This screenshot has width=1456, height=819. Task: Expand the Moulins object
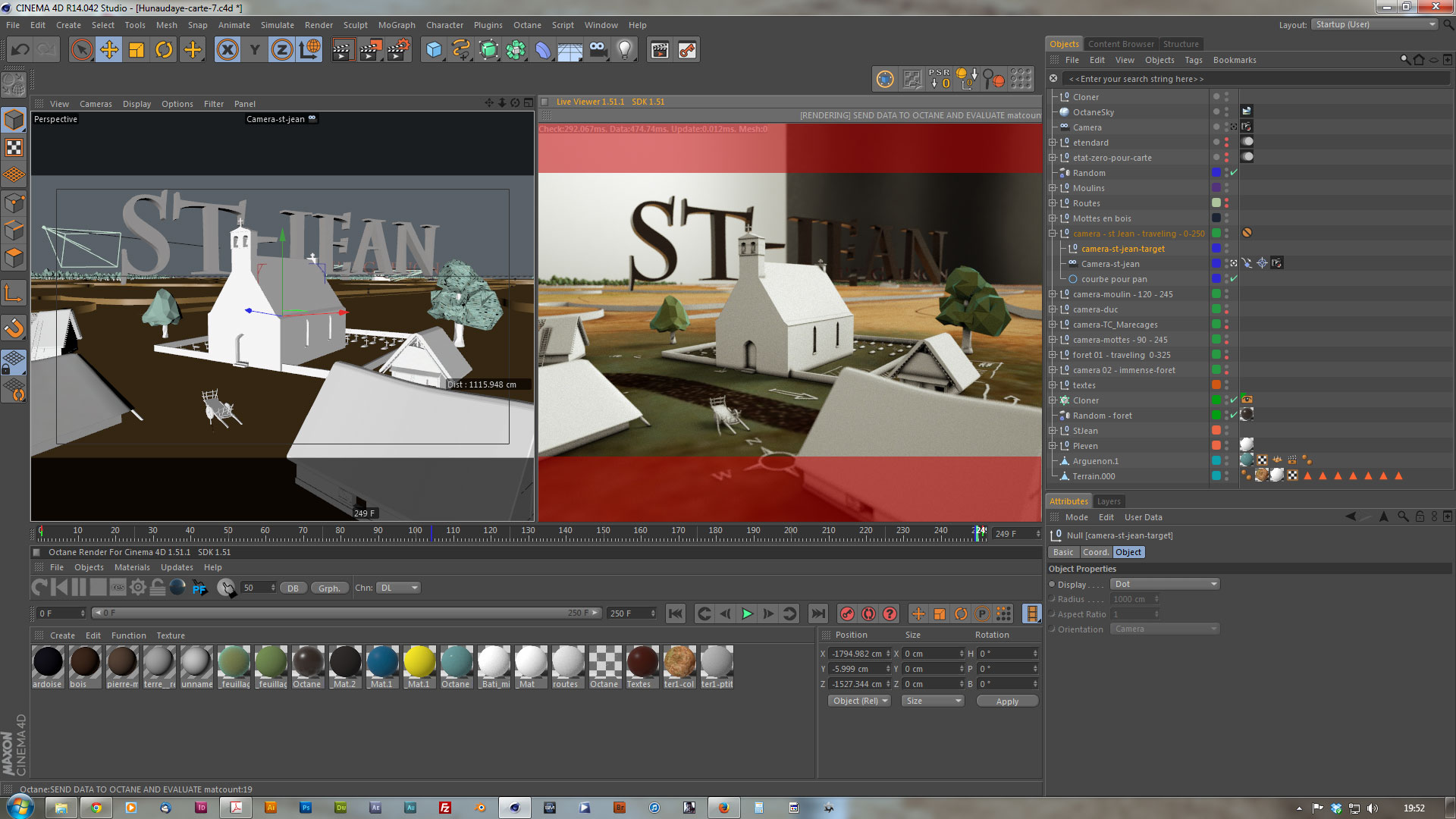pos(1053,188)
